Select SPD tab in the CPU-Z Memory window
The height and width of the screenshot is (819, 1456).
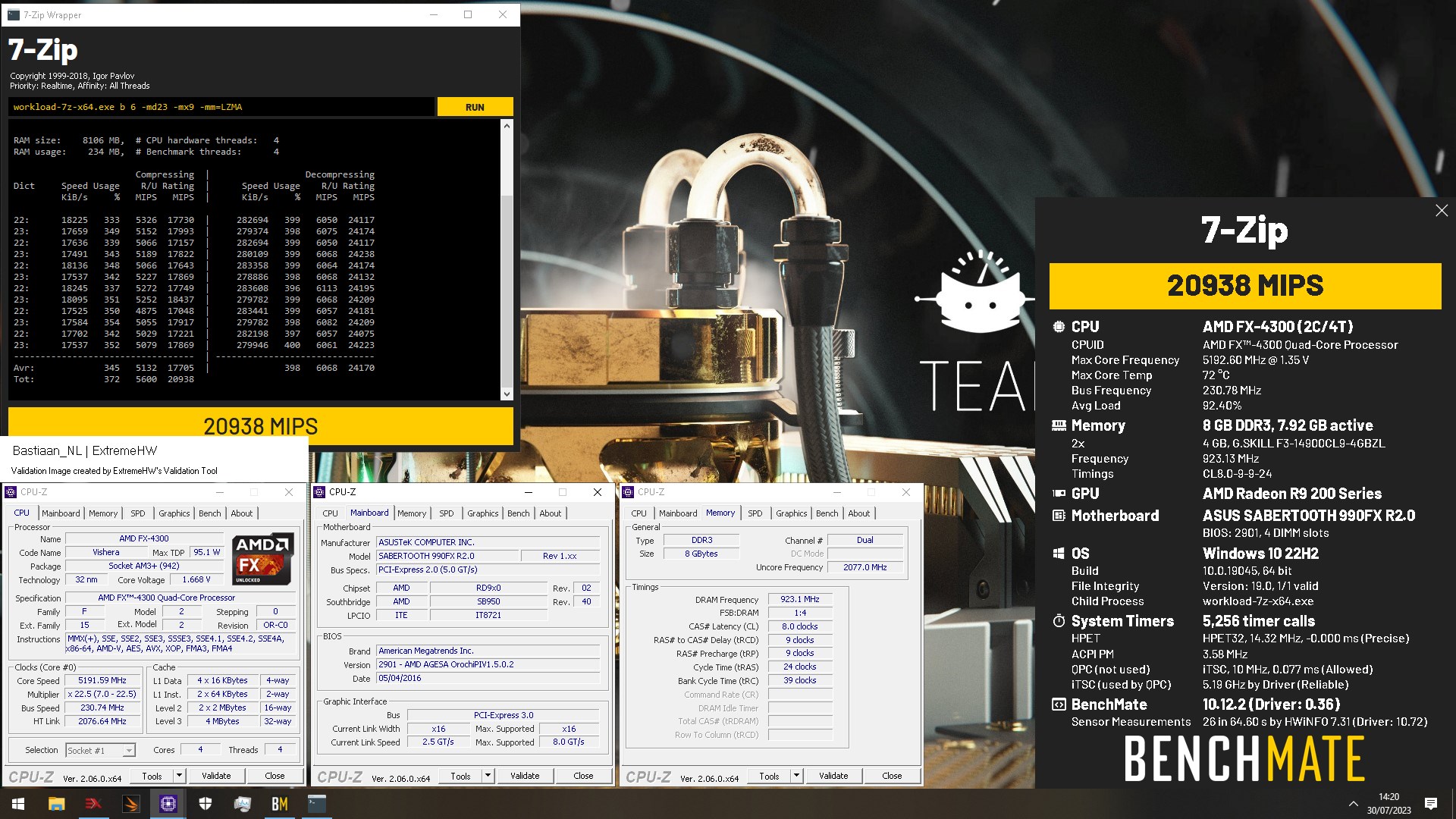755,513
